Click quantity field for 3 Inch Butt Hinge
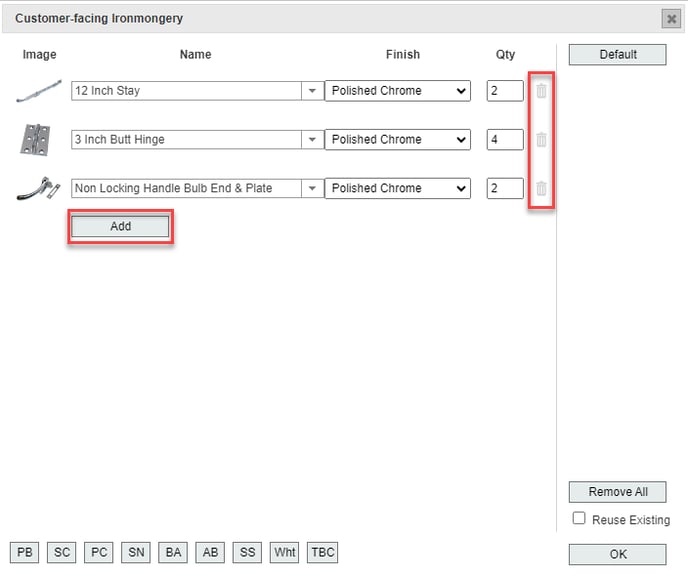This screenshot has height=576, width=688. coord(505,140)
